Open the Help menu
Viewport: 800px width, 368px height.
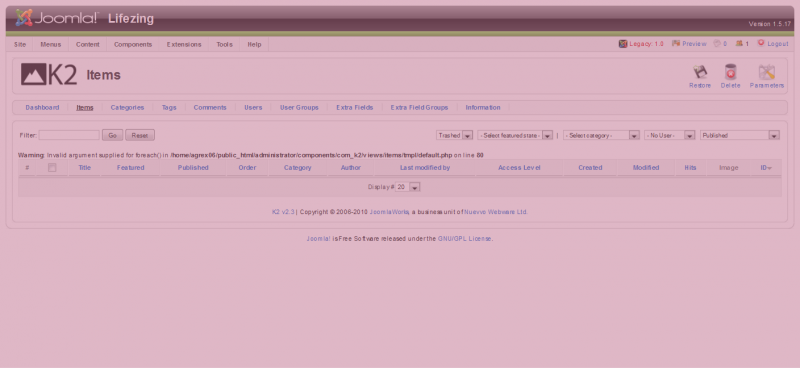pos(255,44)
